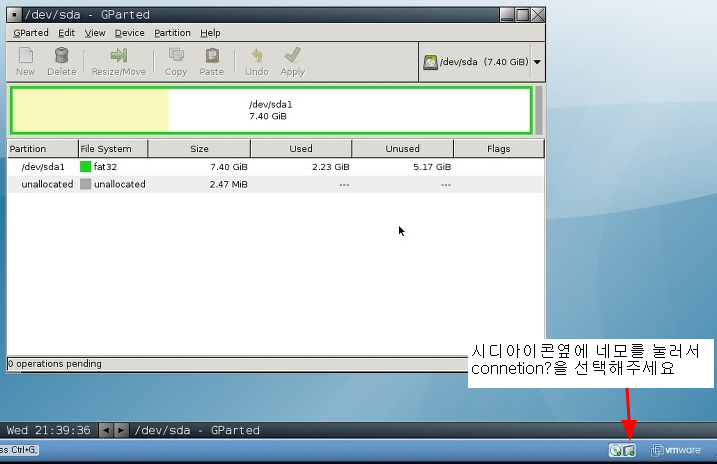This screenshot has width=717, height=464.
Task: Open the Edit menu
Action: click(66, 33)
